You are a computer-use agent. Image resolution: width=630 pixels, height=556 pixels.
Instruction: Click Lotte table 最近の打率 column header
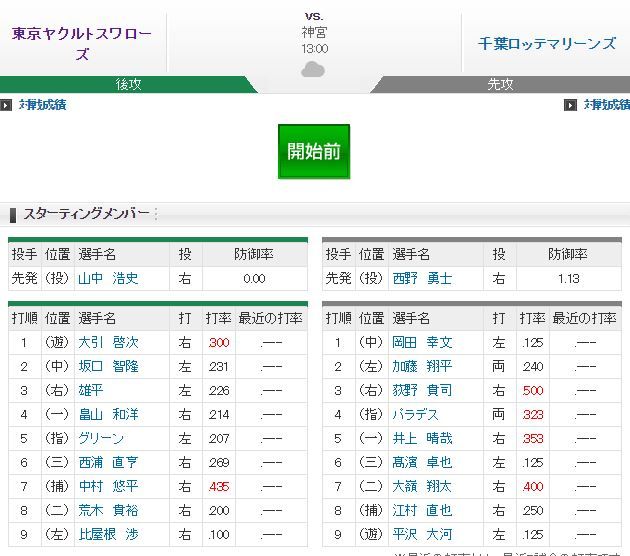(x=584, y=319)
